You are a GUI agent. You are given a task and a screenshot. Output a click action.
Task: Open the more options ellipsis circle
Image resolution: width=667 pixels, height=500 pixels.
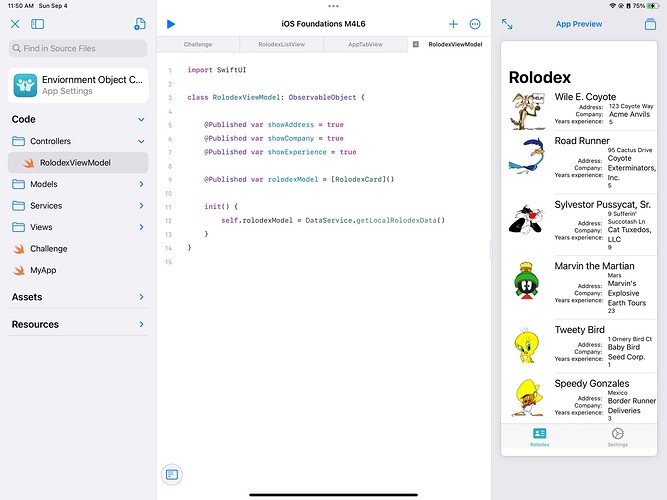coord(475,24)
